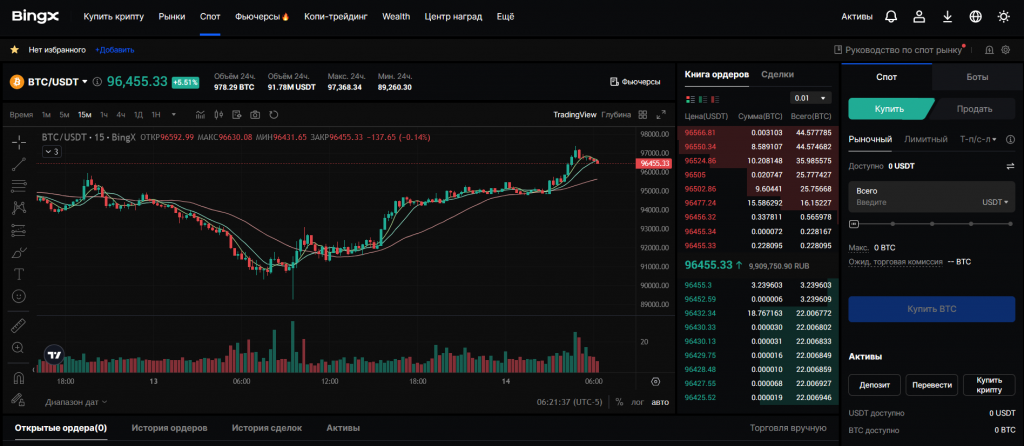
Task: Reset the chart with refresh icon
Action: point(274,115)
